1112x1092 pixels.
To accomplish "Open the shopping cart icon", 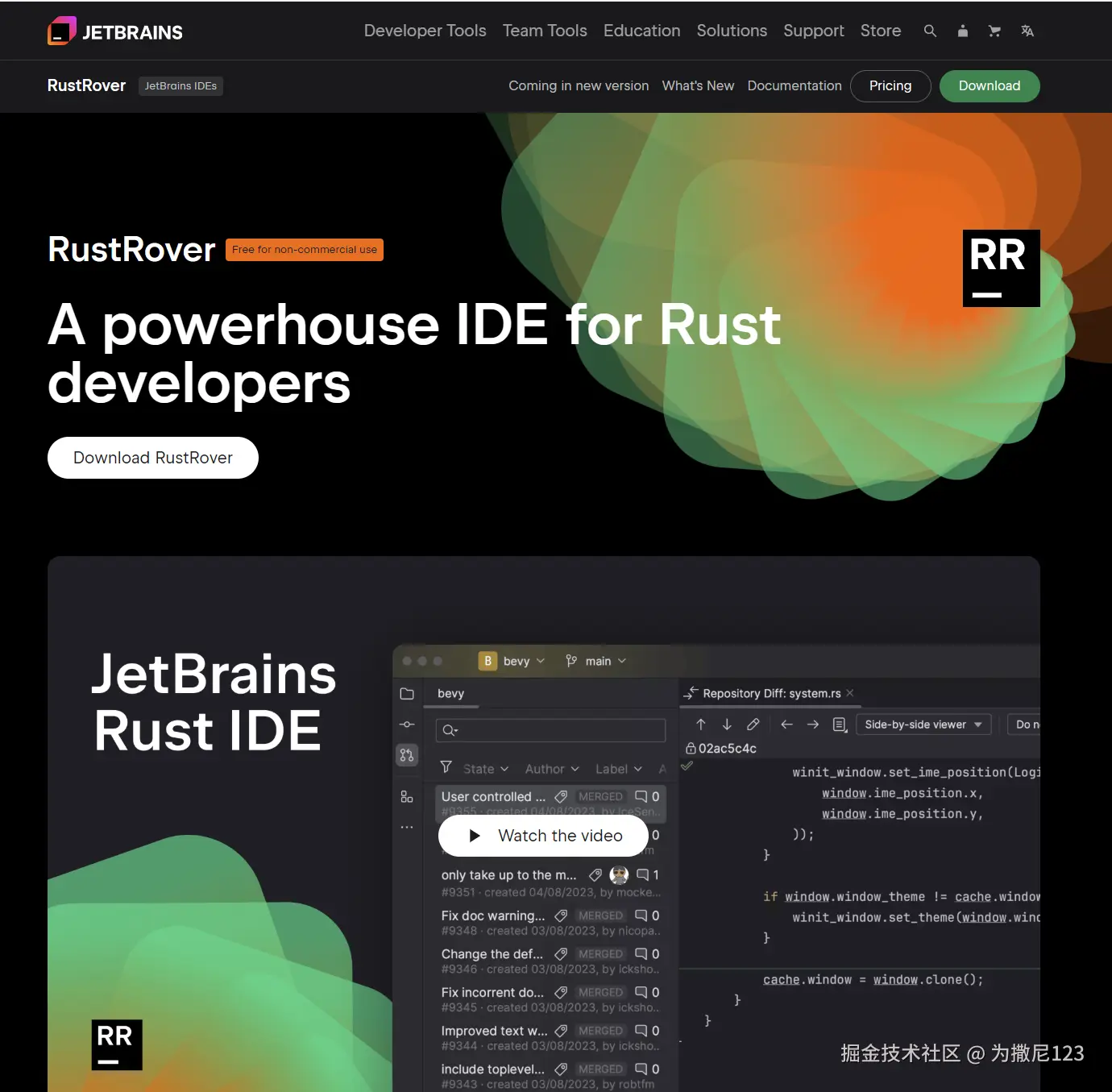I will tap(994, 31).
